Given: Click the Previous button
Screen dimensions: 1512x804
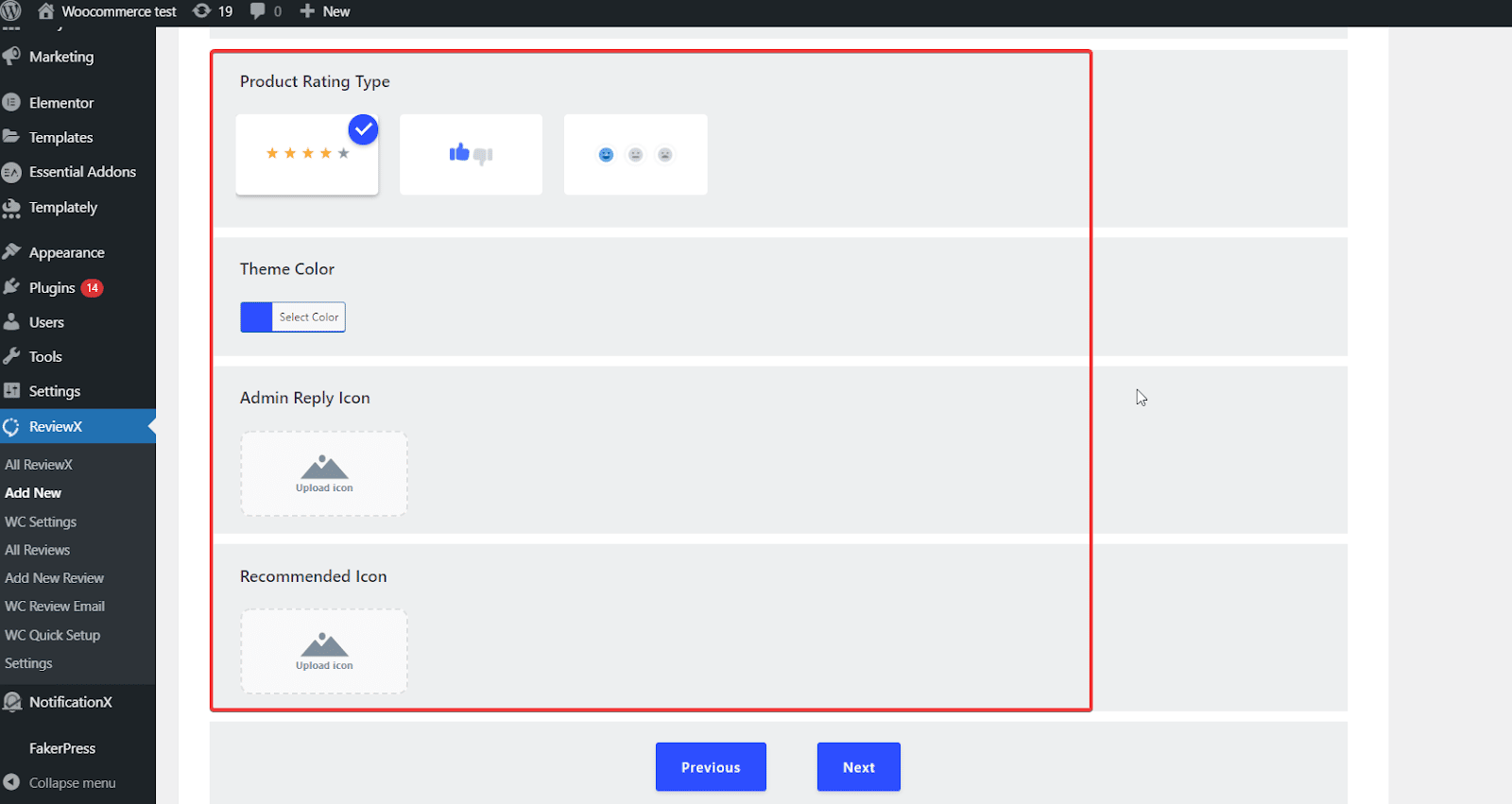Looking at the screenshot, I should [x=711, y=767].
